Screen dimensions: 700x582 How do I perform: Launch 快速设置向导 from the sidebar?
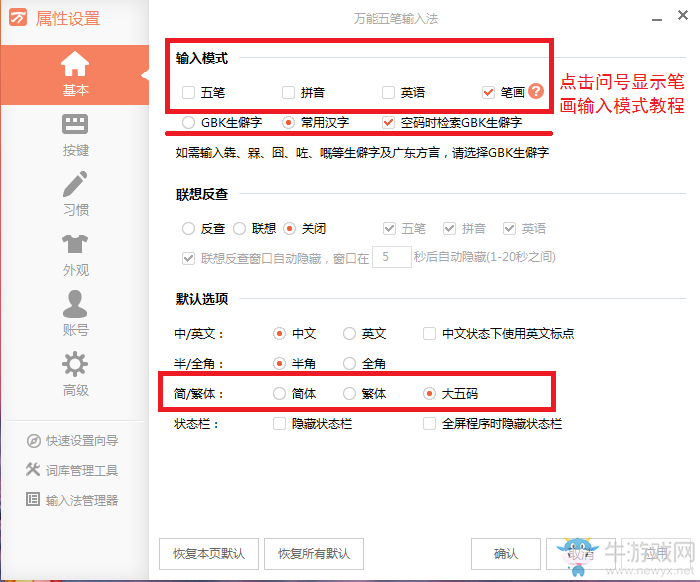click(72, 441)
